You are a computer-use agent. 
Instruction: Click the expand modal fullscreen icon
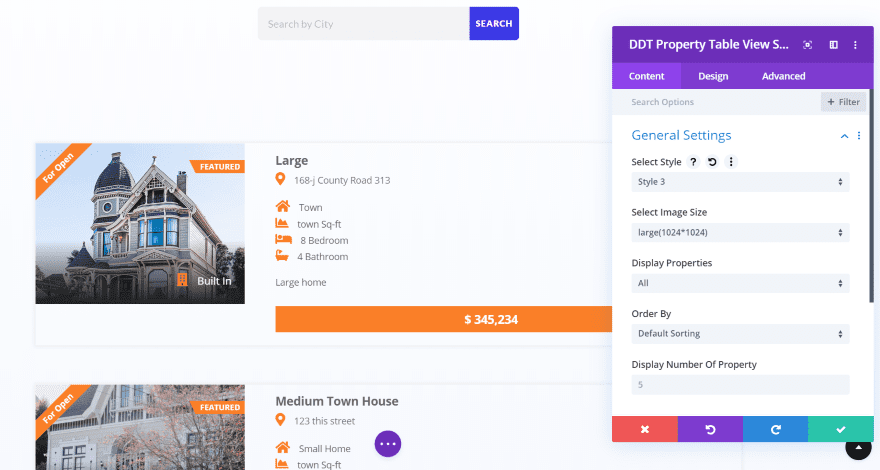(x=807, y=45)
